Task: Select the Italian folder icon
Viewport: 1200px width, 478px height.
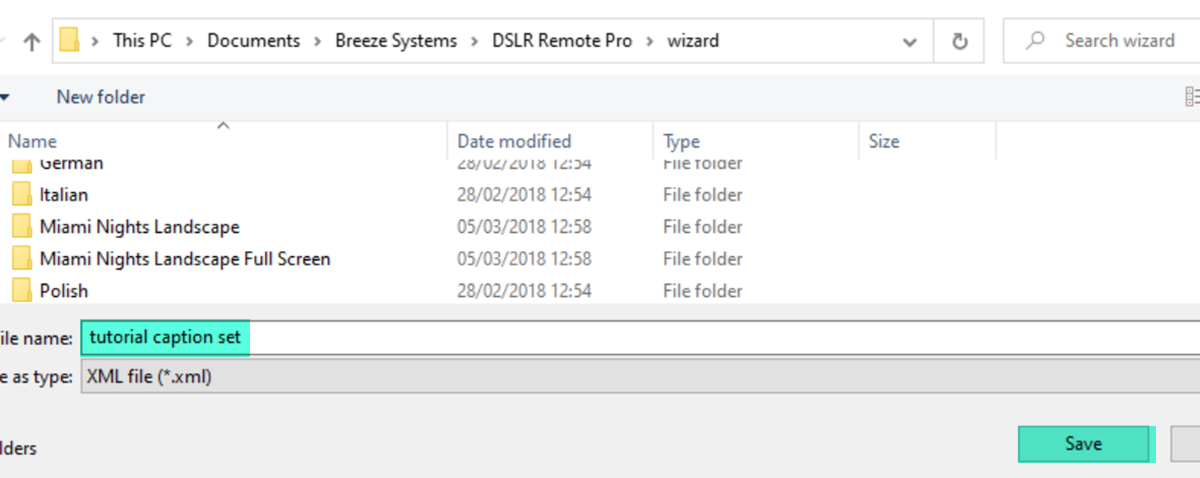Action: click(x=22, y=194)
